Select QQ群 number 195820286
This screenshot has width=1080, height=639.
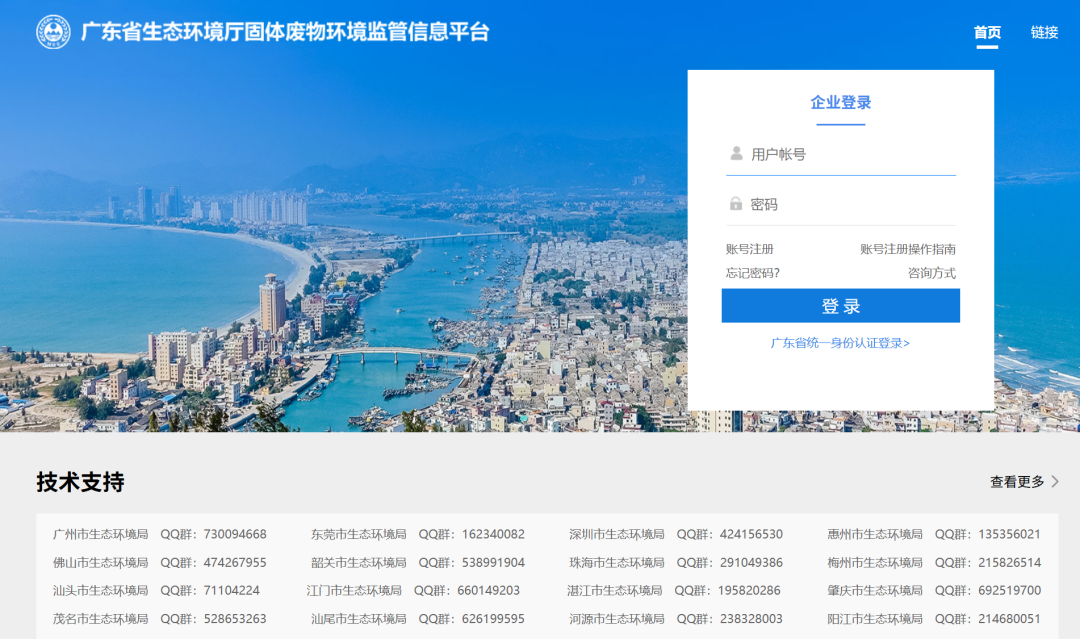point(749,591)
